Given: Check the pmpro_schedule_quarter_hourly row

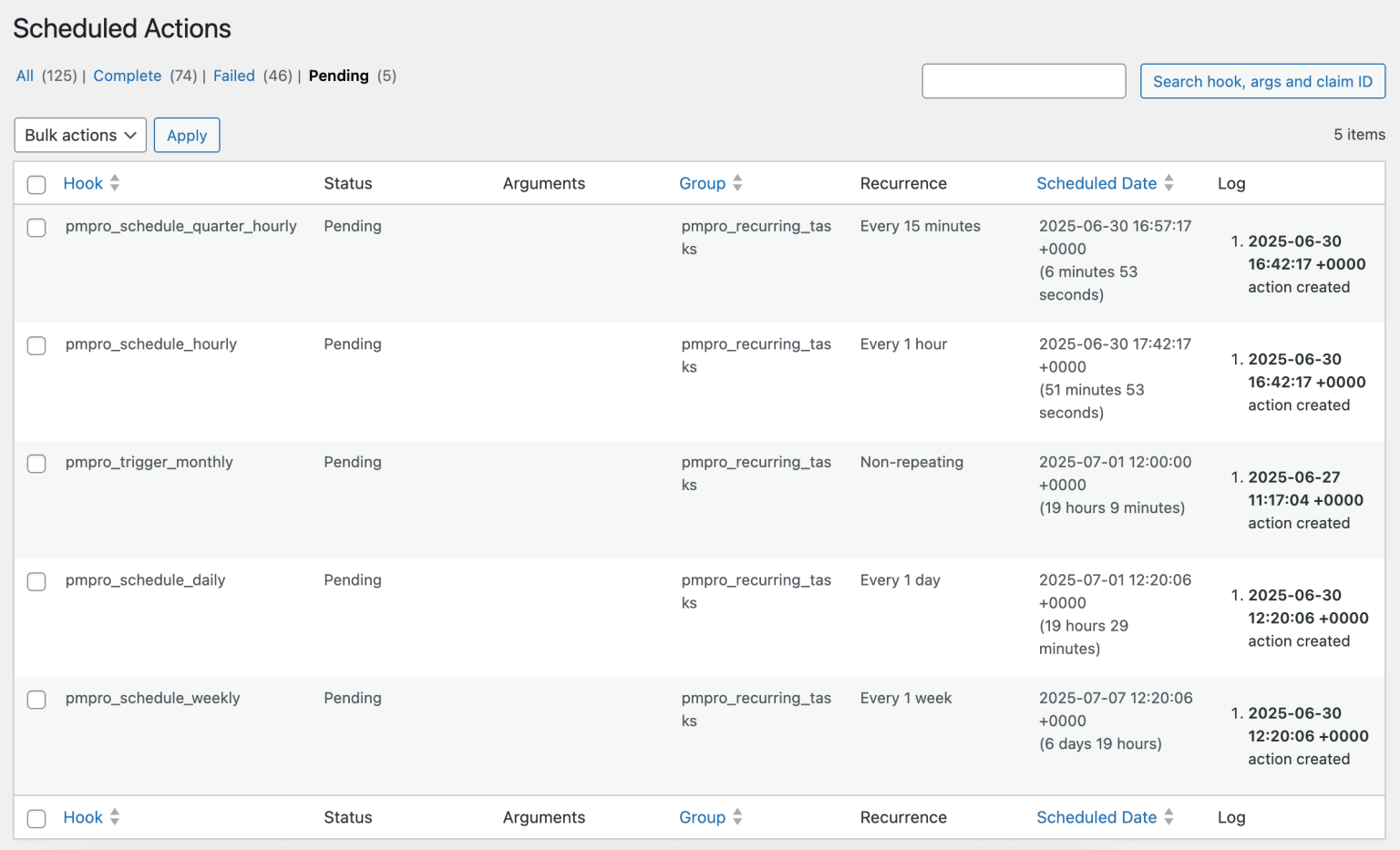Looking at the screenshot, I should (36, 228).
